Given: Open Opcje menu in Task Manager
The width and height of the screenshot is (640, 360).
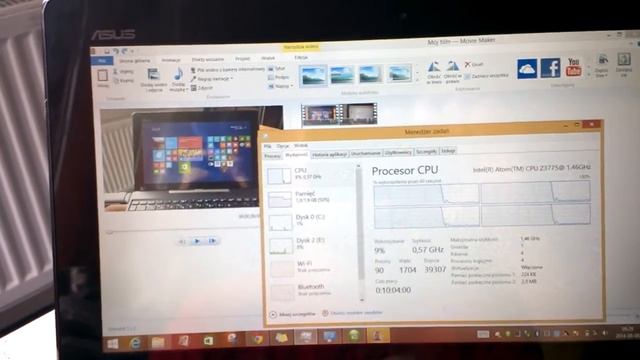Looking at the screenshot, I should click(x=282, y=146).
